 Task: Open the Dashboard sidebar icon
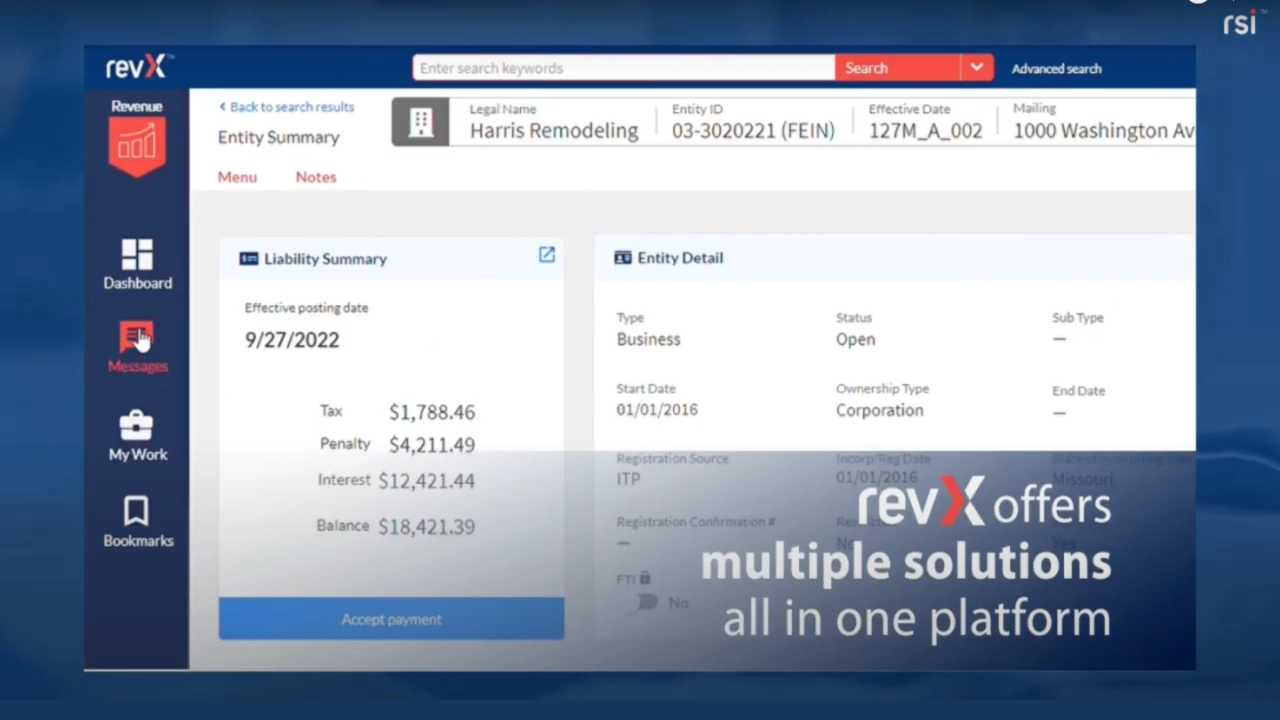tap(137, 254)
